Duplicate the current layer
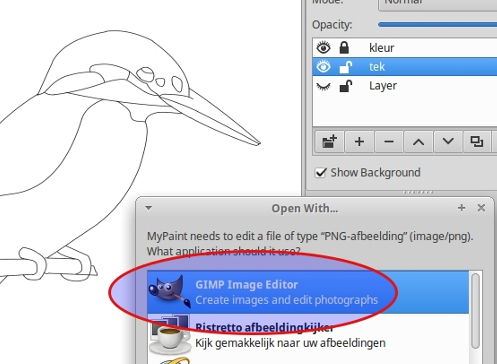This screenshot has height=364, width=497. (x=477, y=142)
